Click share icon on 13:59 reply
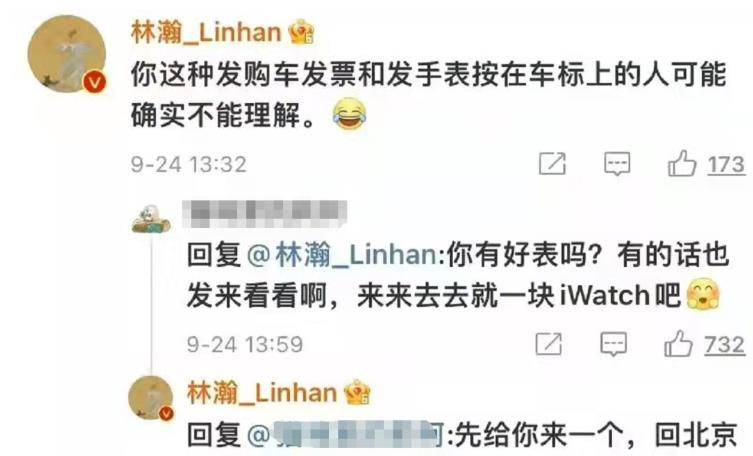This screenshot has height=456, width=753. (x=549, y=344)
